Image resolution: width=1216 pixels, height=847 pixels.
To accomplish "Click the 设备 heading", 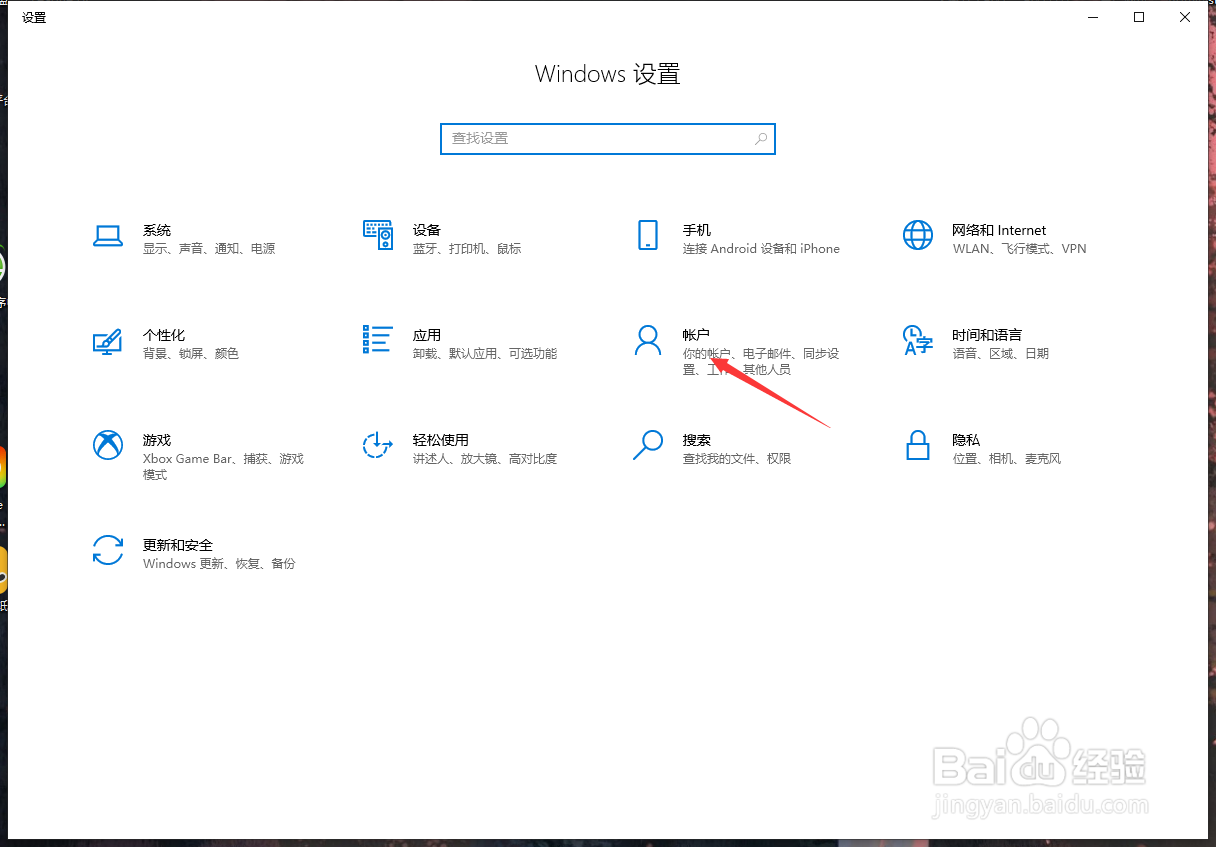I will click(x=427, y=230).
